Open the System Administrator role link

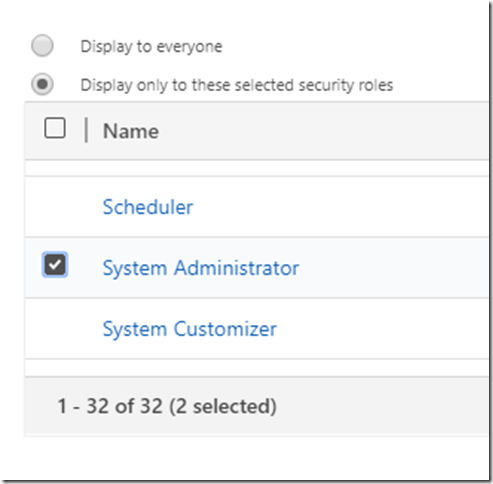[201, 268]
